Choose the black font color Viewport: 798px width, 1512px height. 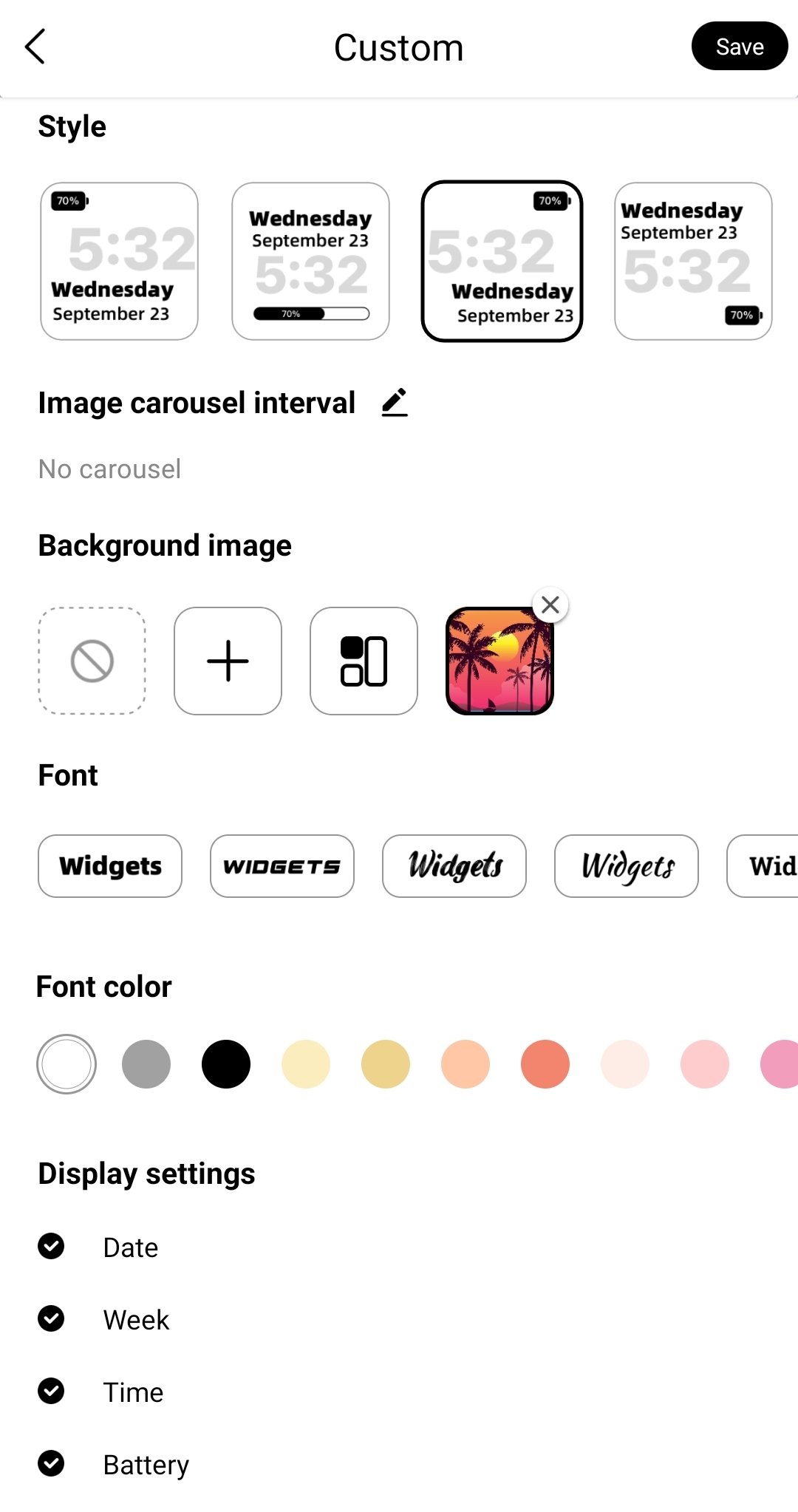click(226, 1064)
